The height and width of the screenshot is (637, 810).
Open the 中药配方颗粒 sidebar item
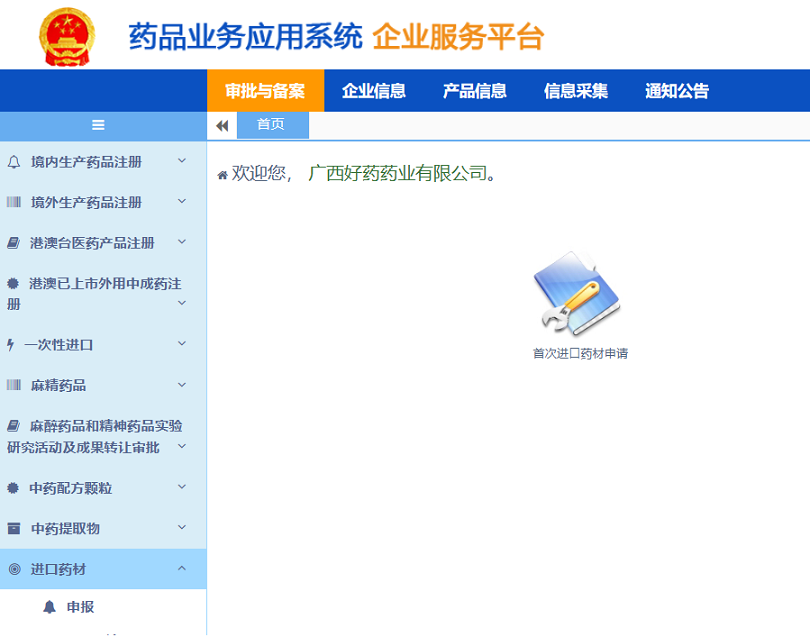pos(103,488)
